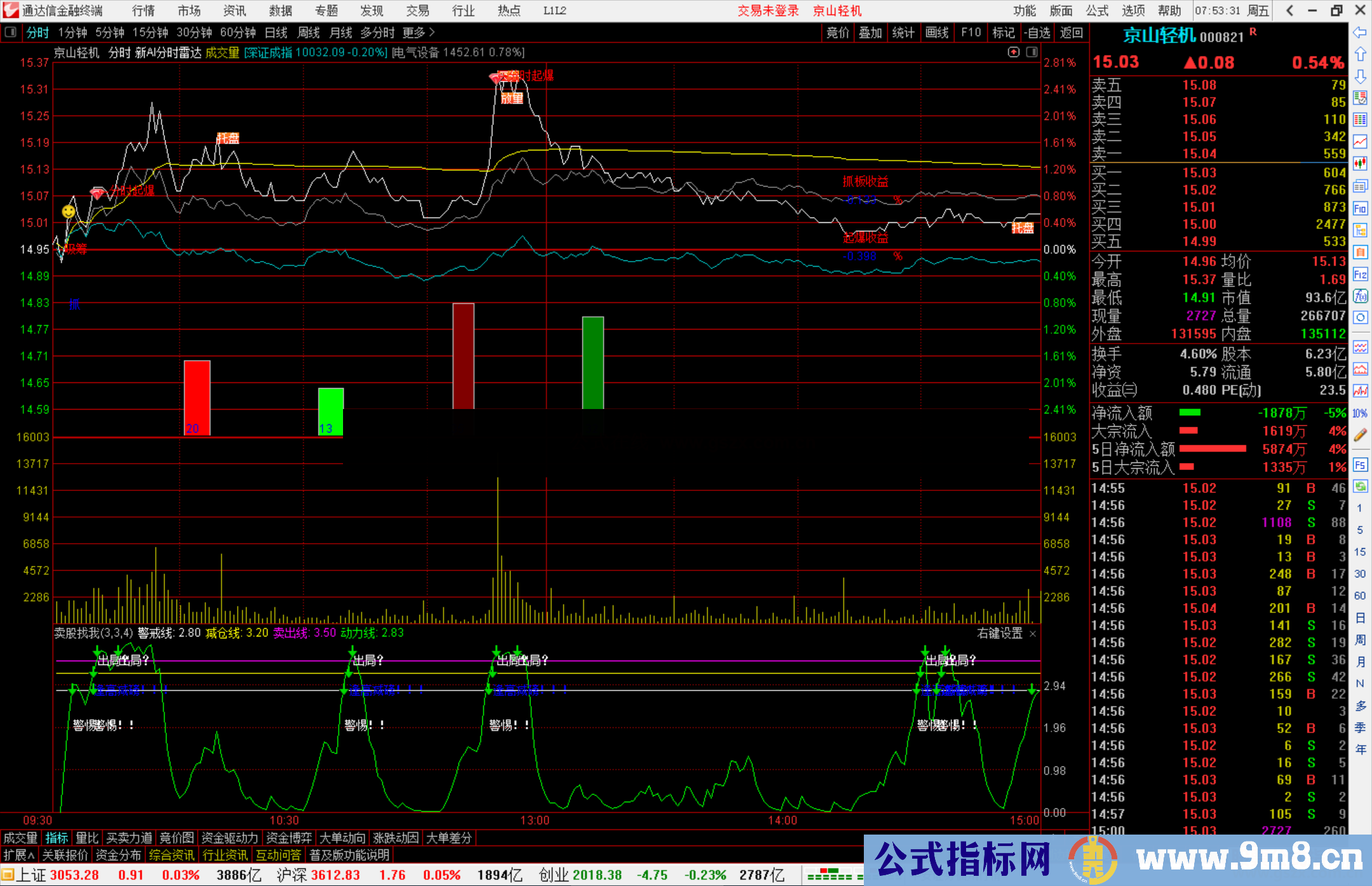Select the 日线 period tab
The image size is (1372, 886).
(x=276, y=32)
